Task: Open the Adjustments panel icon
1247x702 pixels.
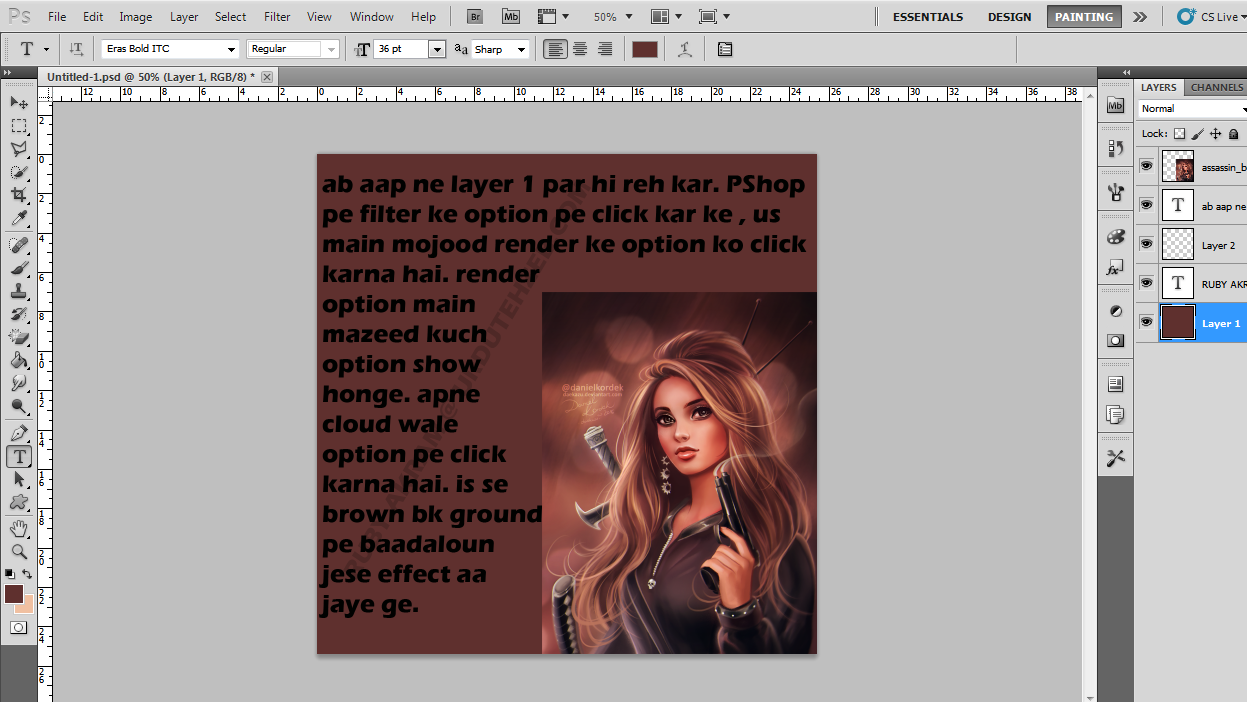Action: (1116, 311)
